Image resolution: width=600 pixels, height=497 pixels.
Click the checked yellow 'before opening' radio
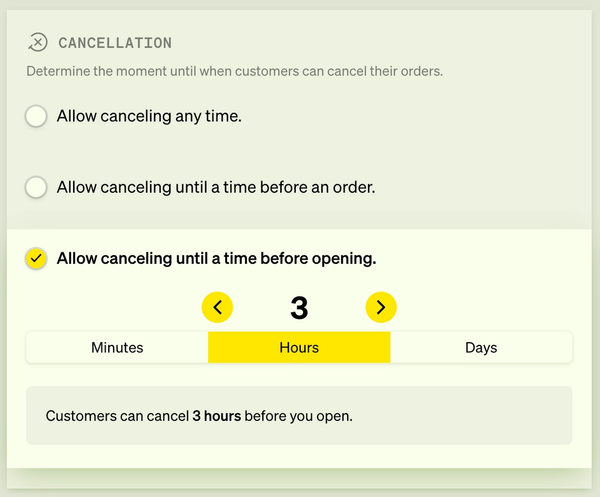click(x=36, y=258)
